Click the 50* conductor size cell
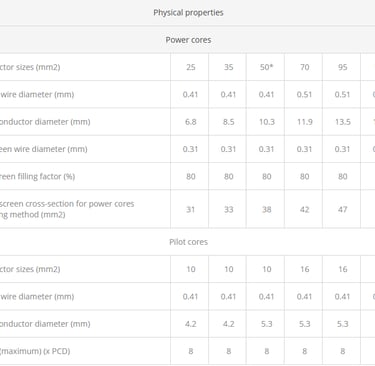375x366 pixels. (x=266, y=67)
